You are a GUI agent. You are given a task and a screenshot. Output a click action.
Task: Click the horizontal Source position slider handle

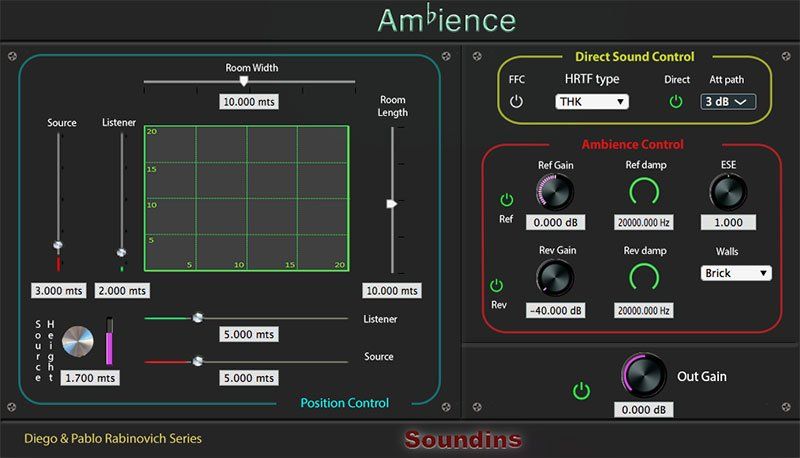(x=198, y=362)
